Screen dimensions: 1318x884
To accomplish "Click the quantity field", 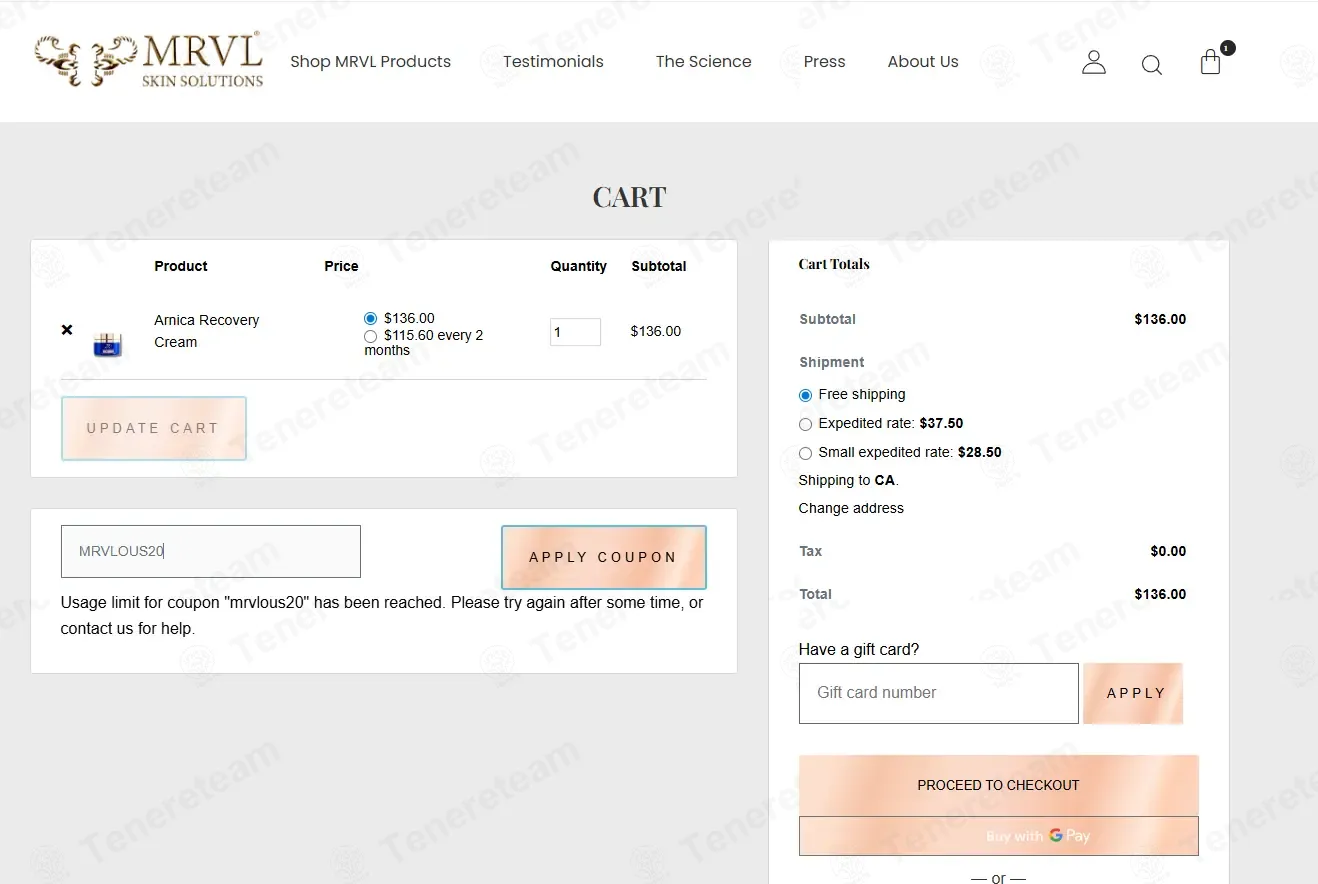I will pyautogui.click(x=575, y=332).
